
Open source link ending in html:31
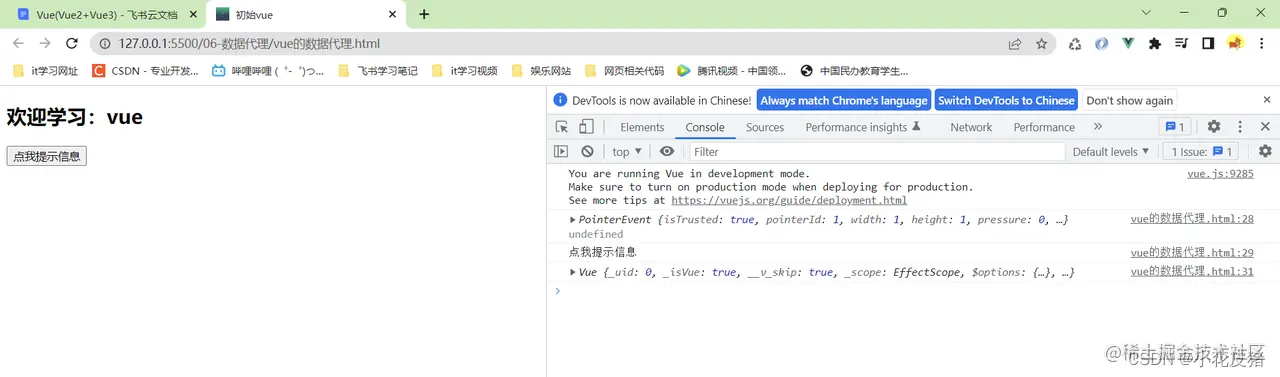pyautogui.click(x=1192, y=272)
